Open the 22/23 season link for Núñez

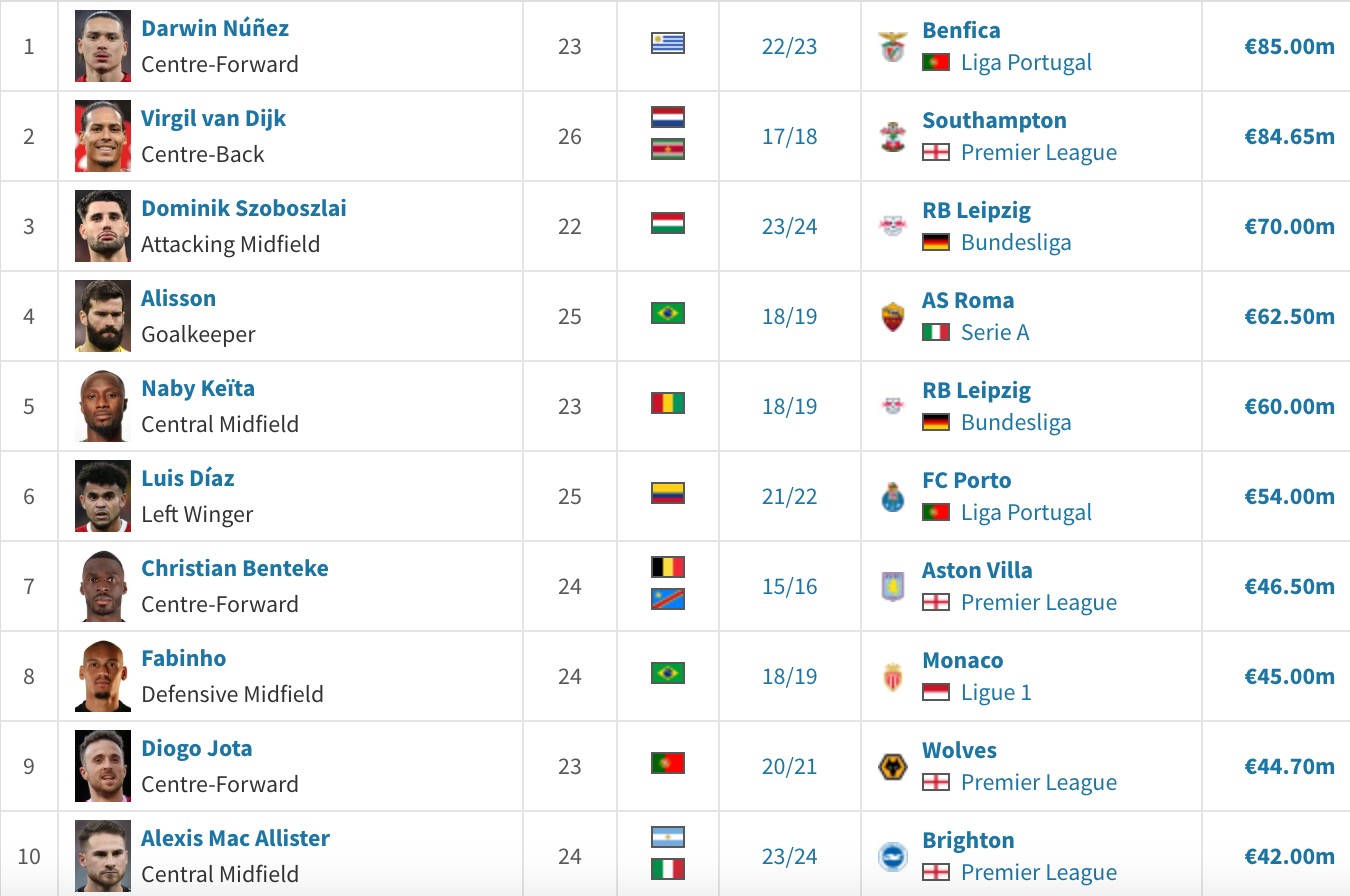[789, 47]
